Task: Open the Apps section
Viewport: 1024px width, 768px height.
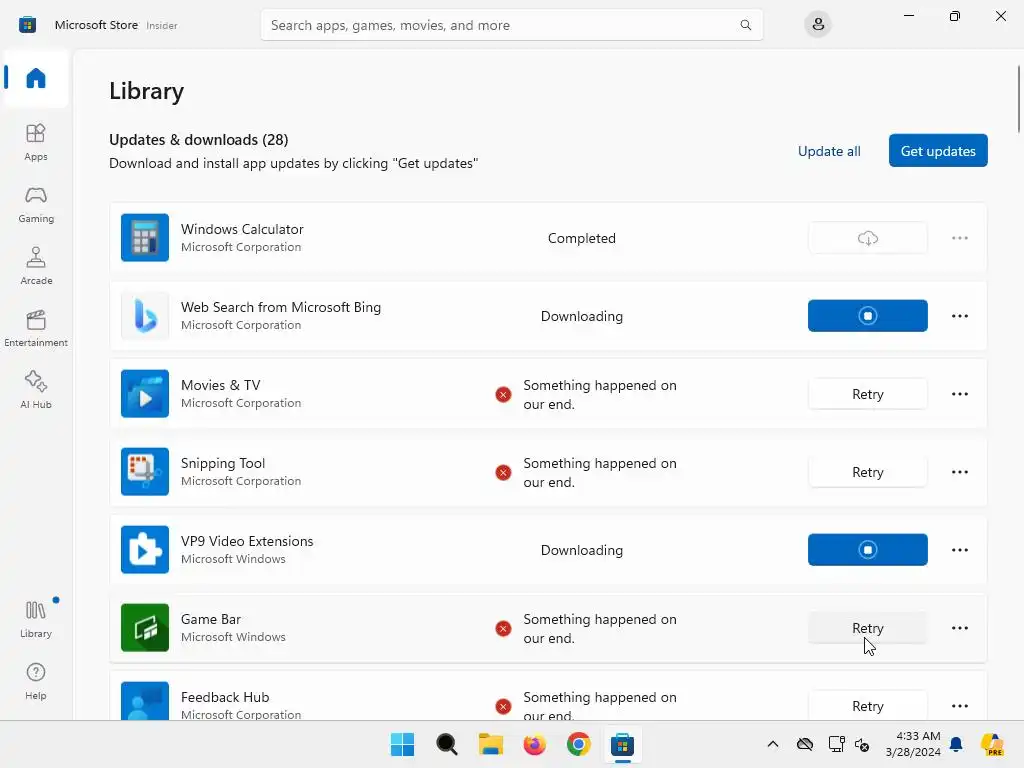Action: pos(36,142)
